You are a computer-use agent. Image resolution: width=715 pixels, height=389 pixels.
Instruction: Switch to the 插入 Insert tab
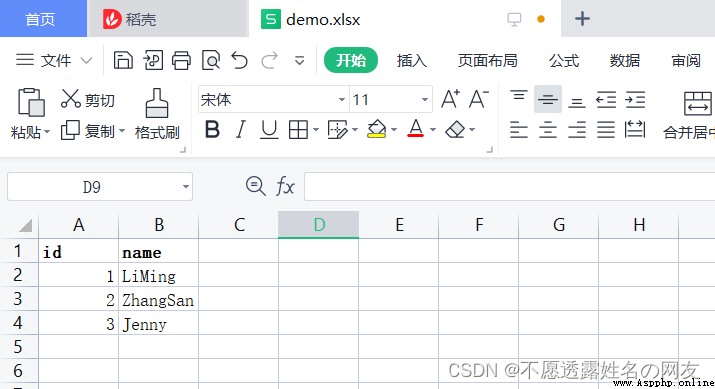412,60
